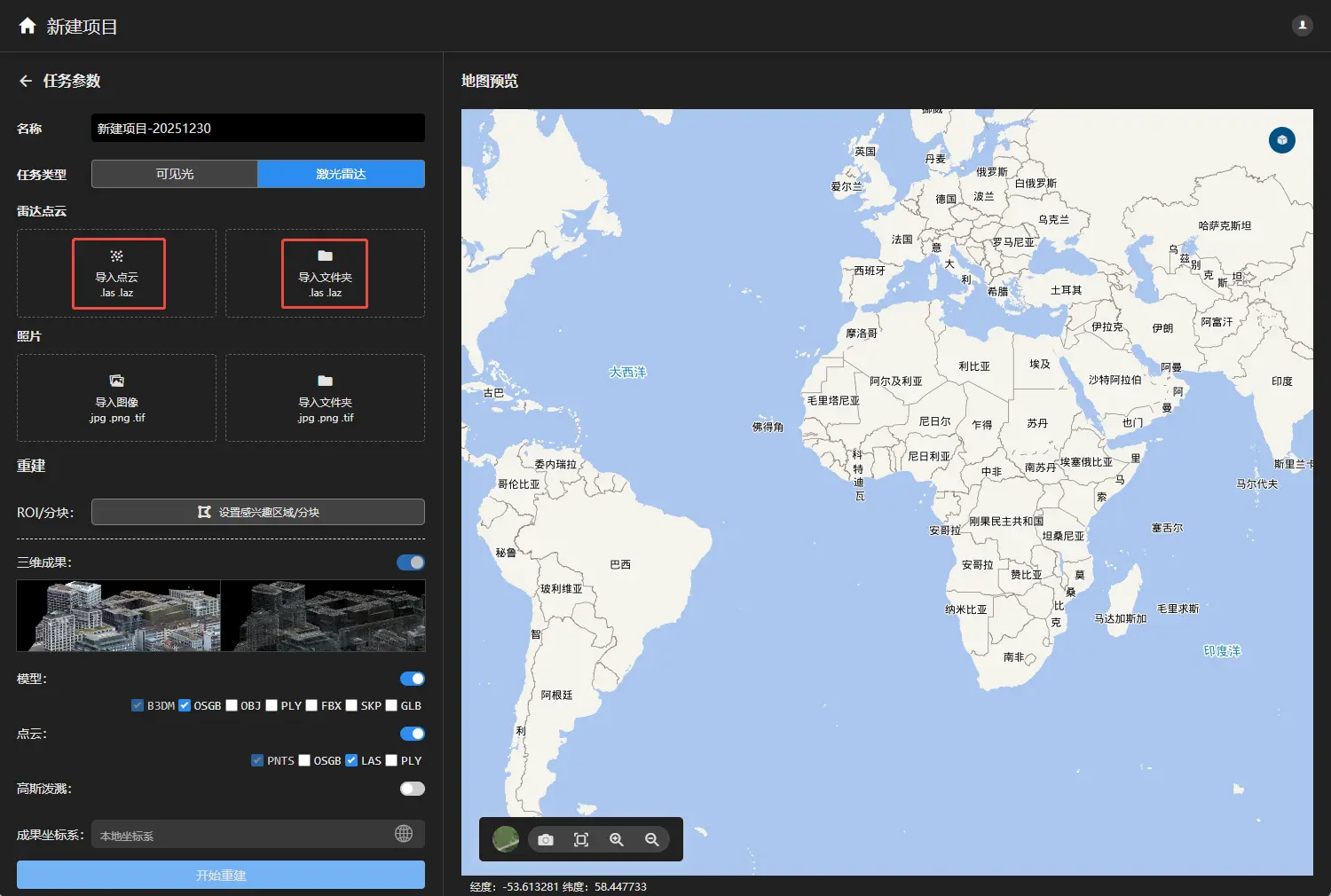Enable the OBJ model format checkbox
The height and width of the screenshot is (896, 1331).
pyautogui.click(x=232, y=705)
